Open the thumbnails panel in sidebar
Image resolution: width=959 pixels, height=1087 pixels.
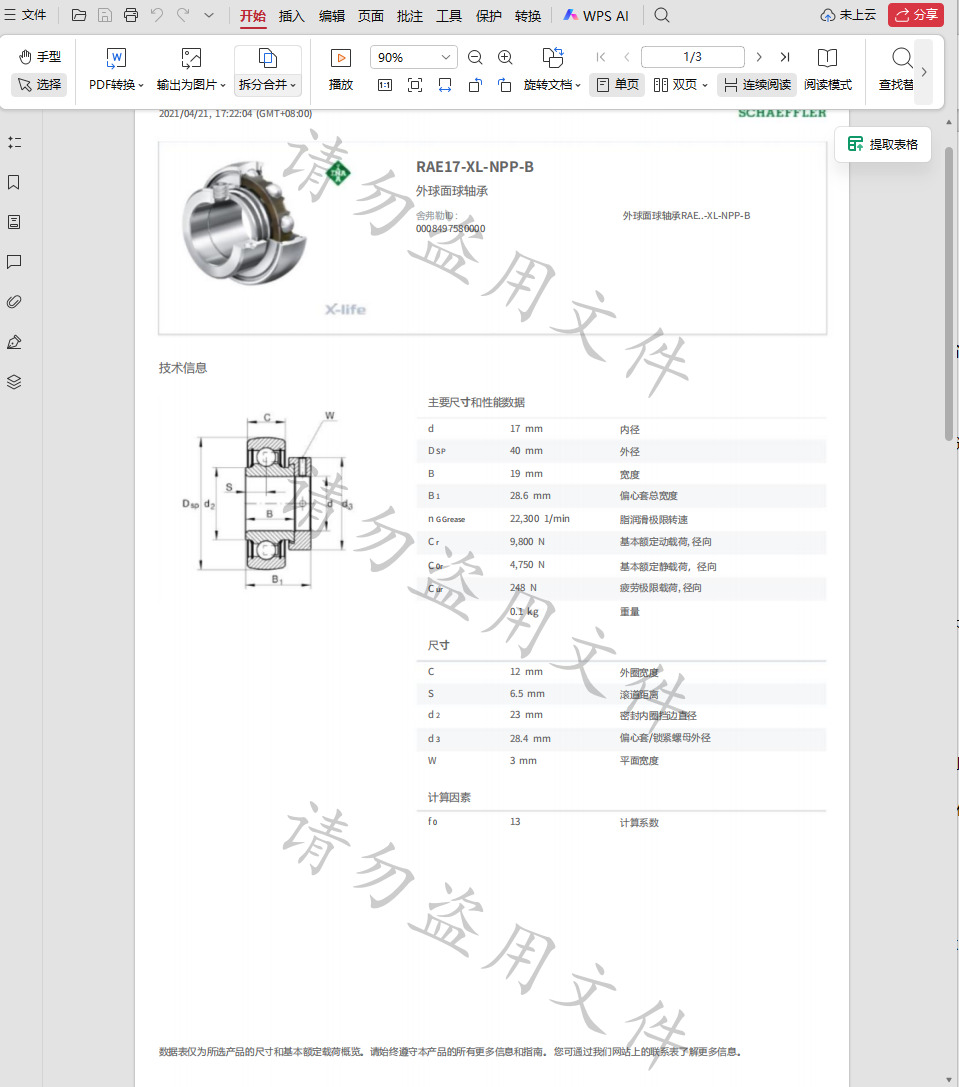[x=14, y=222]
